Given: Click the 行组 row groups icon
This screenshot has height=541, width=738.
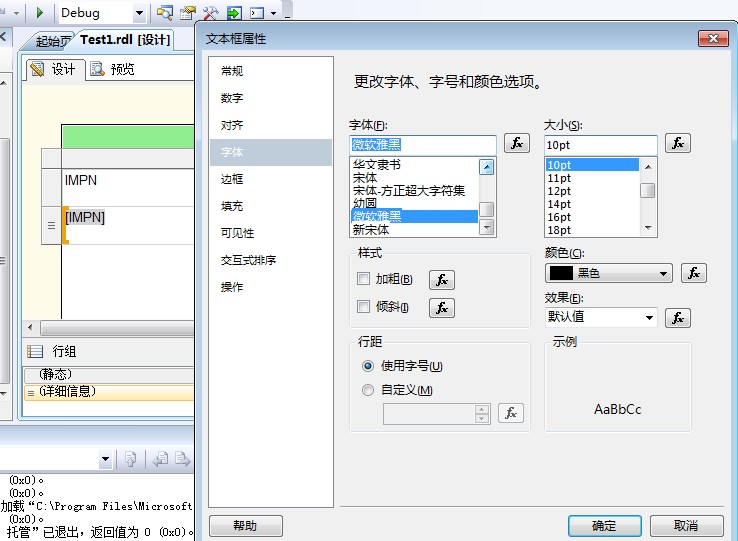Looking at the screenshot, I should coord(35,351).
